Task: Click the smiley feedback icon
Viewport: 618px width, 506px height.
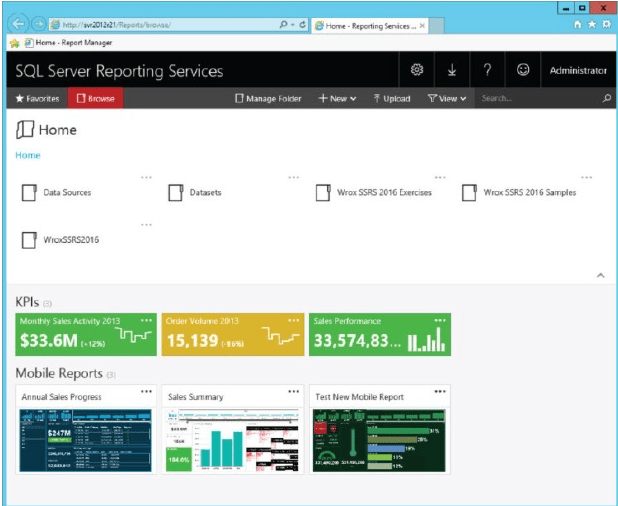Action: click(523, 70)
